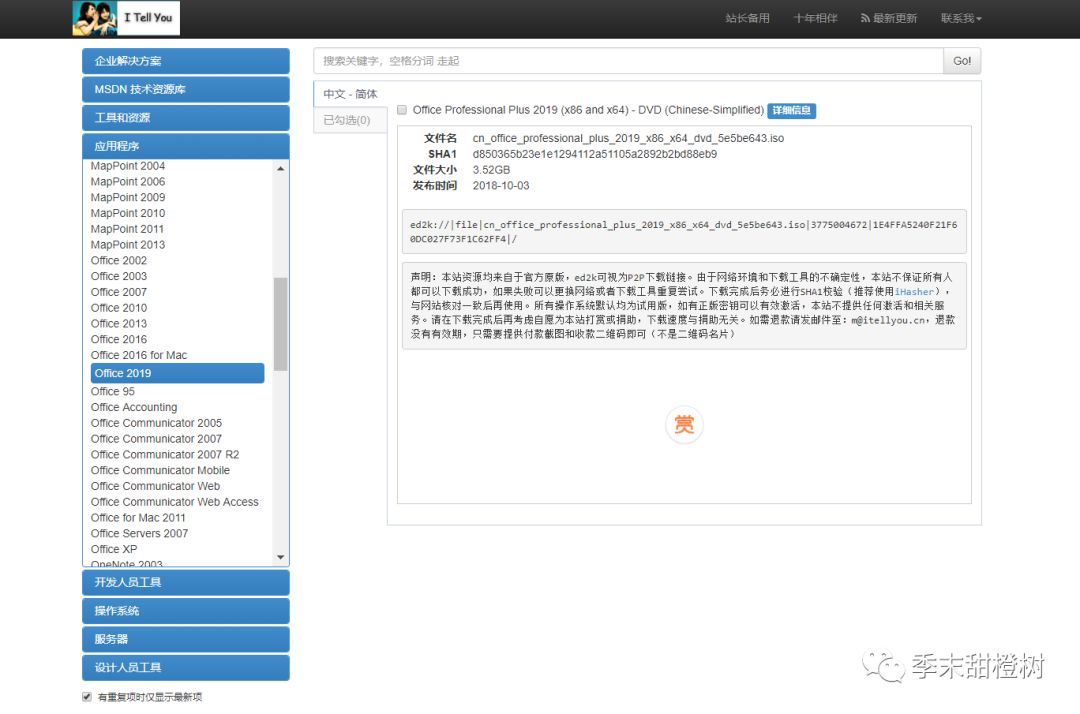Screen dimensions: 1080x714
Task: Switch to the 中文 - 简体 tab
Action: (350, 94)
